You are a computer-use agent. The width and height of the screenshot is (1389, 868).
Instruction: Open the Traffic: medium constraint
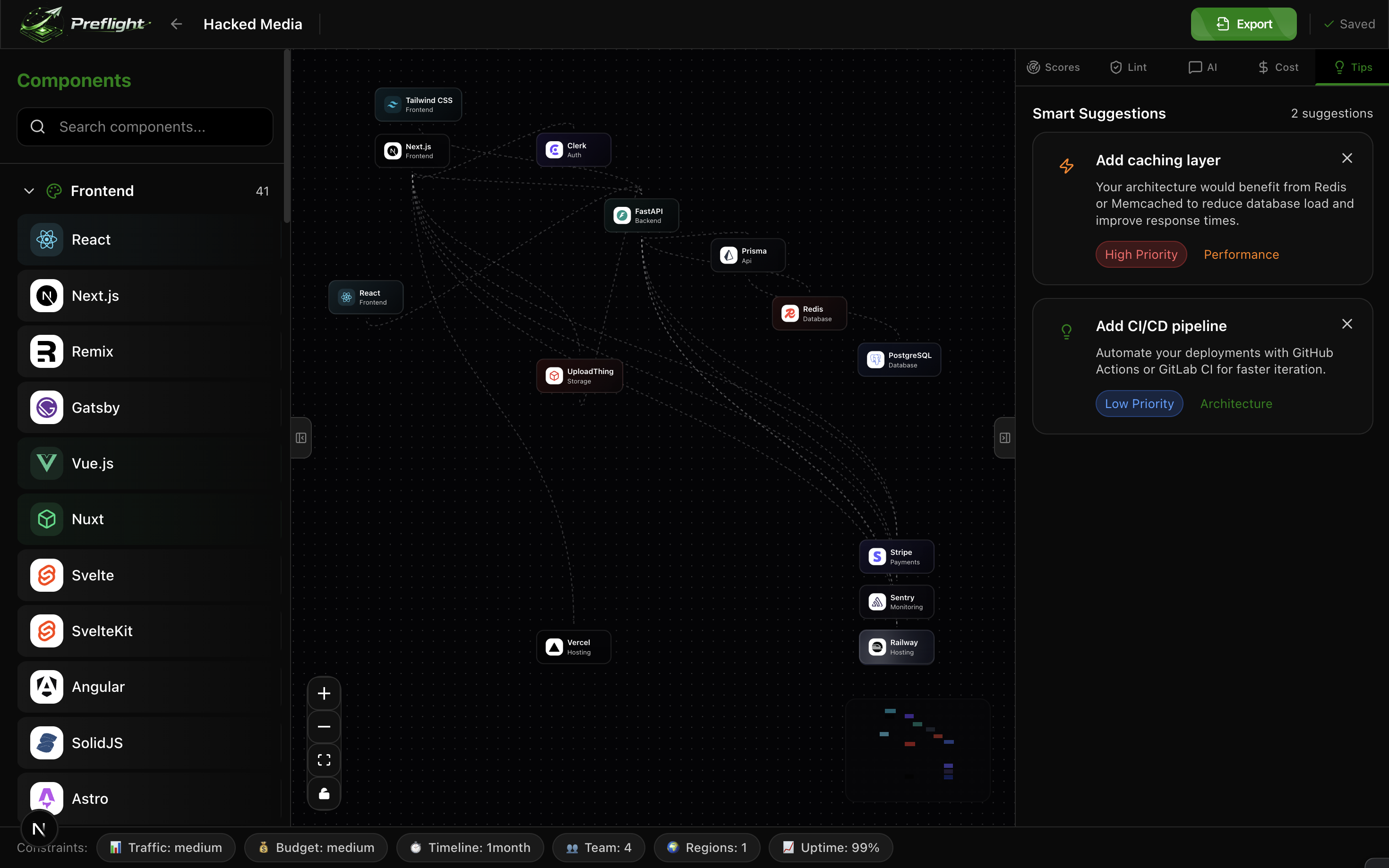pyautogui.click(x=166, y=847)
